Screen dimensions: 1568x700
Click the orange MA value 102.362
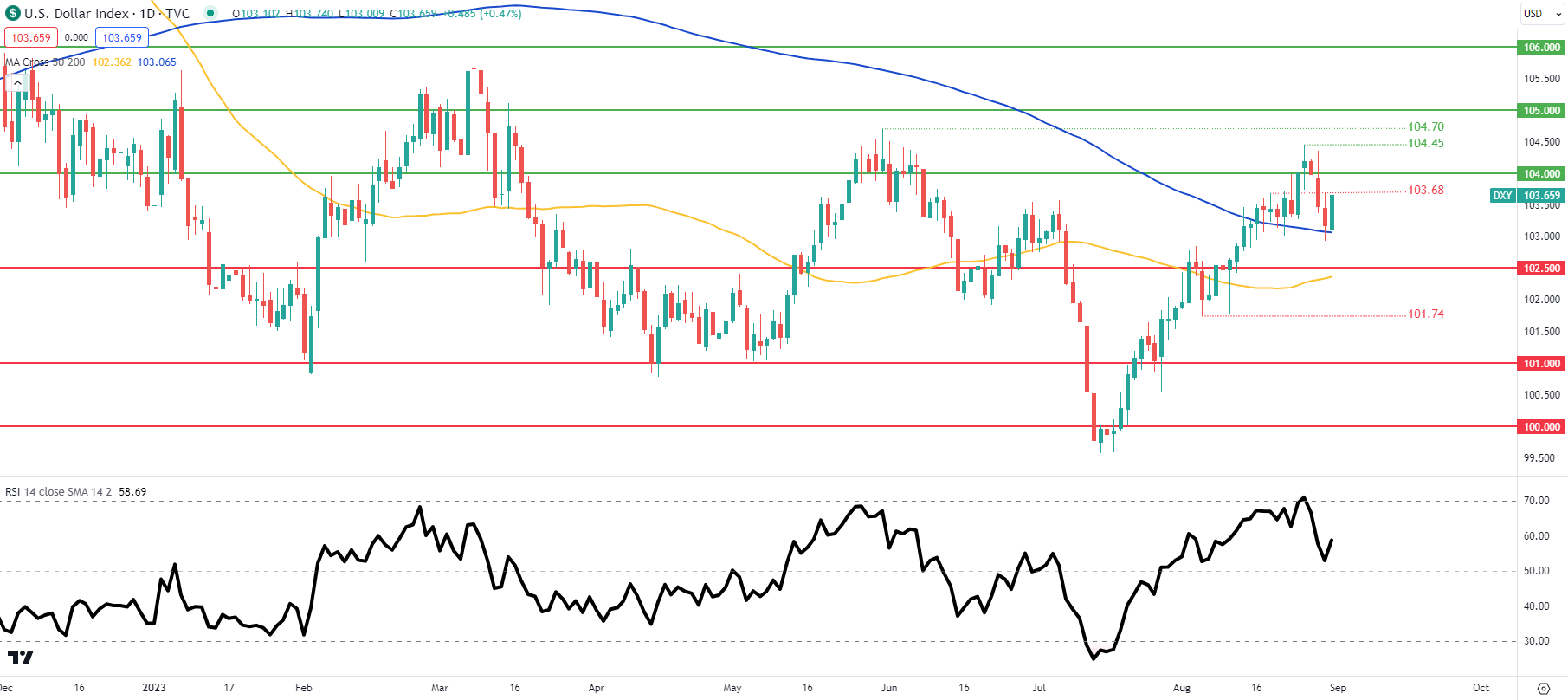pos(112,62)
